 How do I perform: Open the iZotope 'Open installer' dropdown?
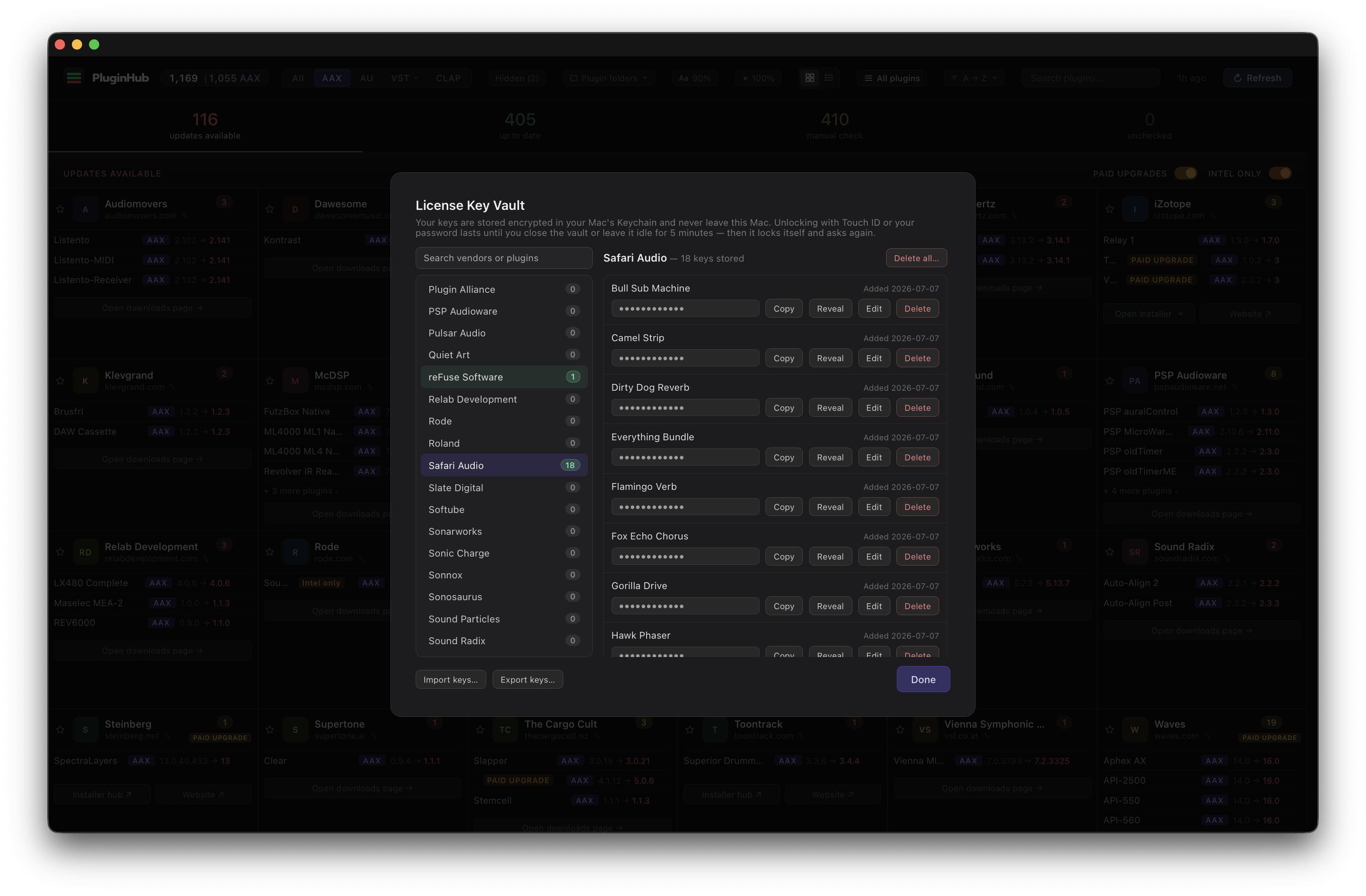tap(1148, 314)
